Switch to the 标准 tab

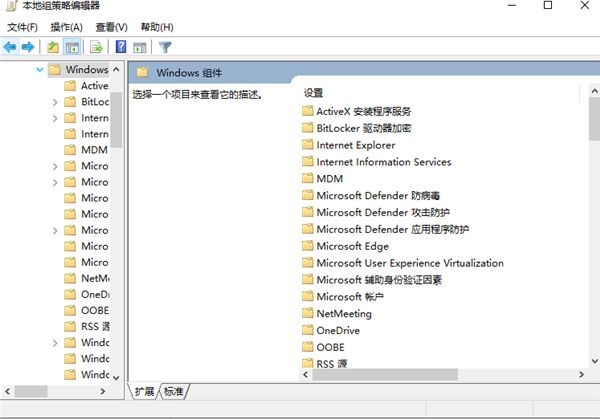point(174,391)
